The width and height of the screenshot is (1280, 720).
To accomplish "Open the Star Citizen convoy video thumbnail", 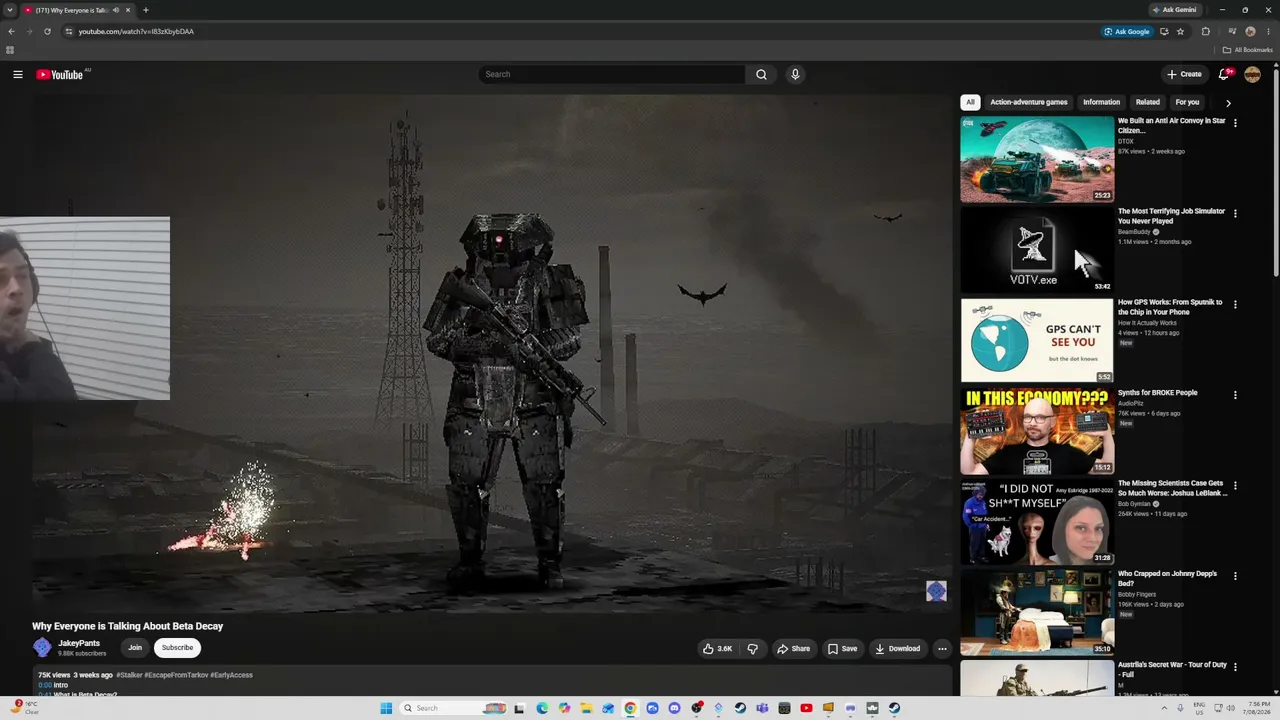I will click(x=1037, y=159).
